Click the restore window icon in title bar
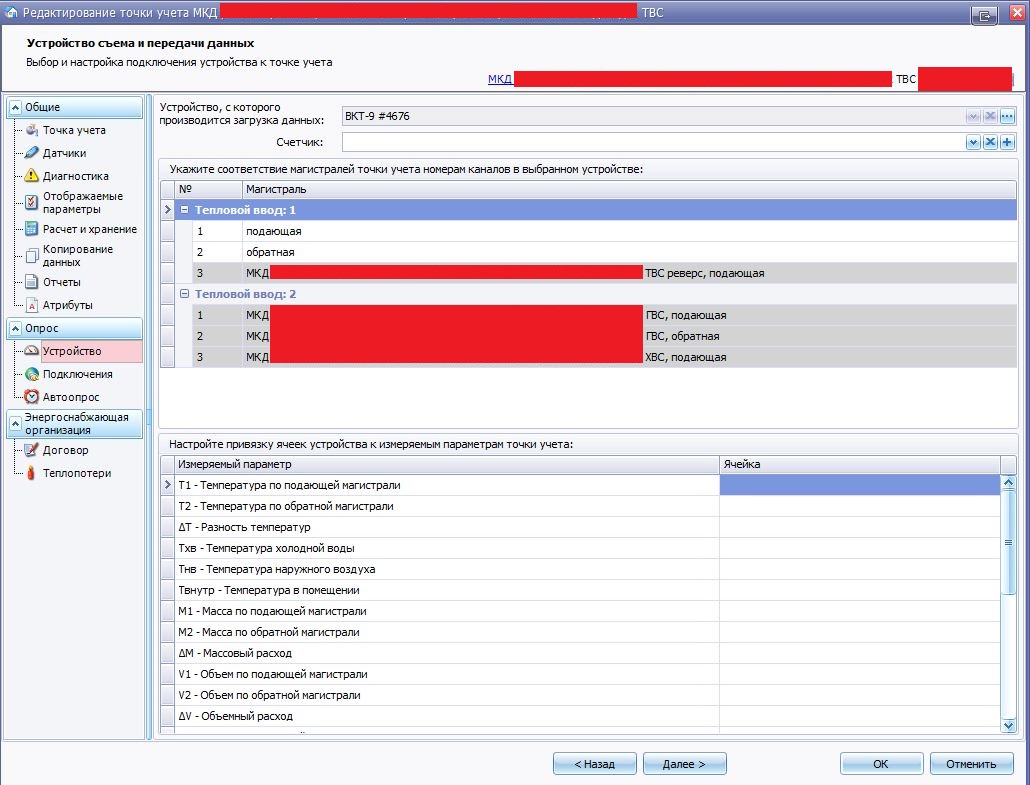 click(x=984, y=14)
